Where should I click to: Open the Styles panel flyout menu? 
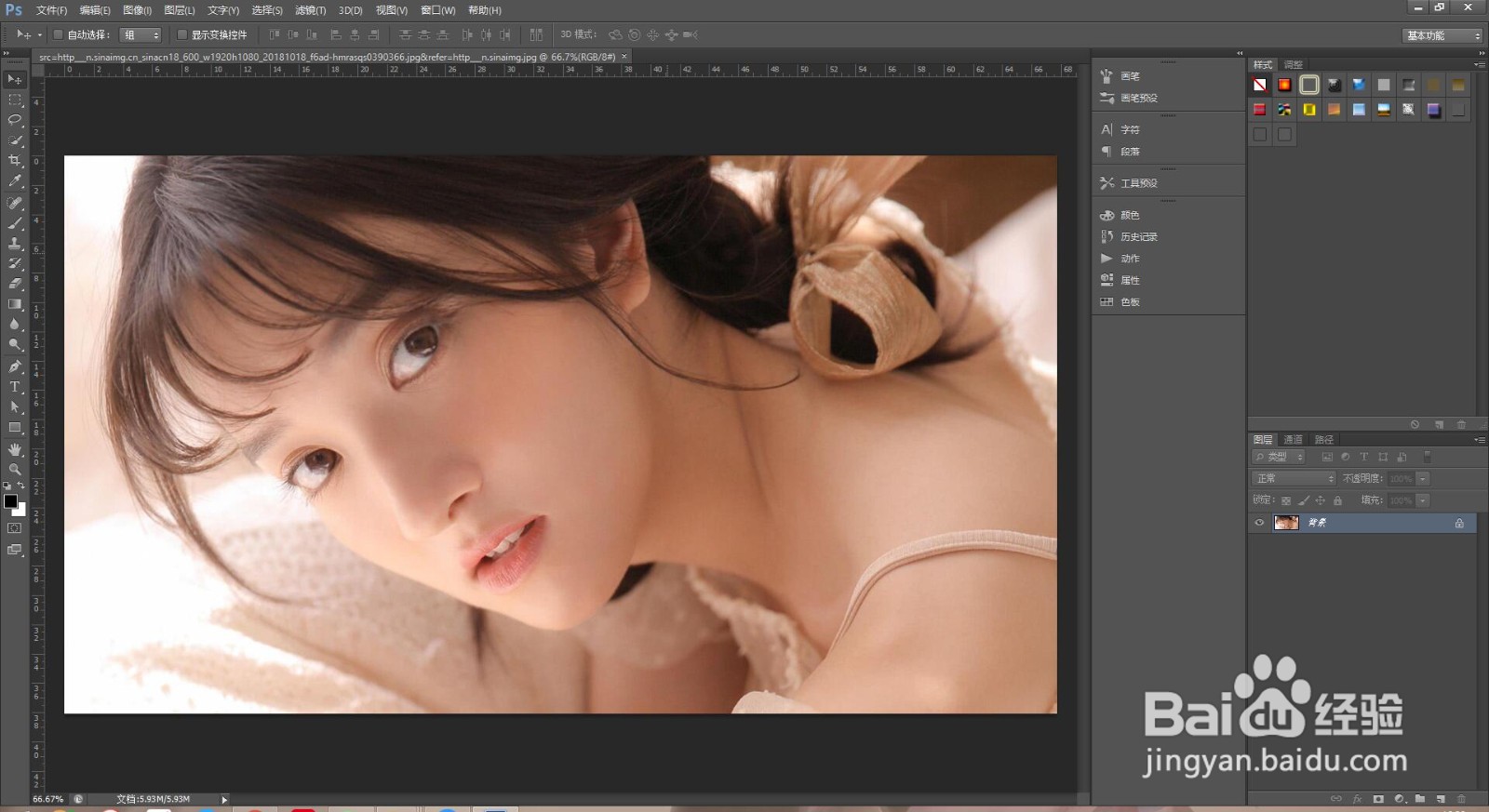(x=1479, y=65)
